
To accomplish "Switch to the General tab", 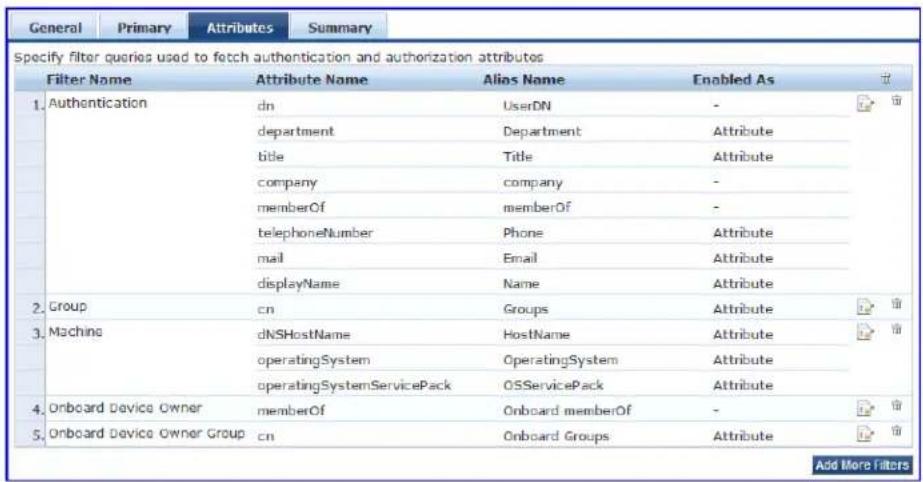I will (x=55, y=28).
